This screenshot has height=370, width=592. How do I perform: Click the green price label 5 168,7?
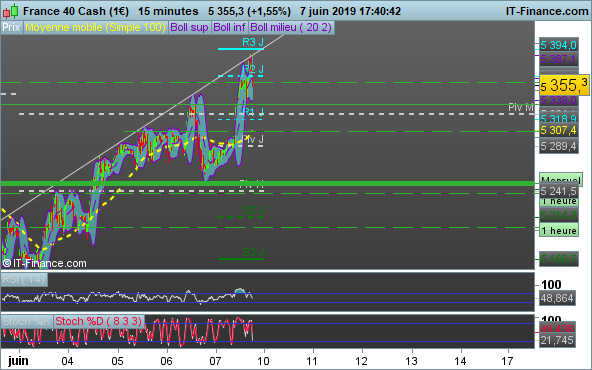tap(559, 259)
